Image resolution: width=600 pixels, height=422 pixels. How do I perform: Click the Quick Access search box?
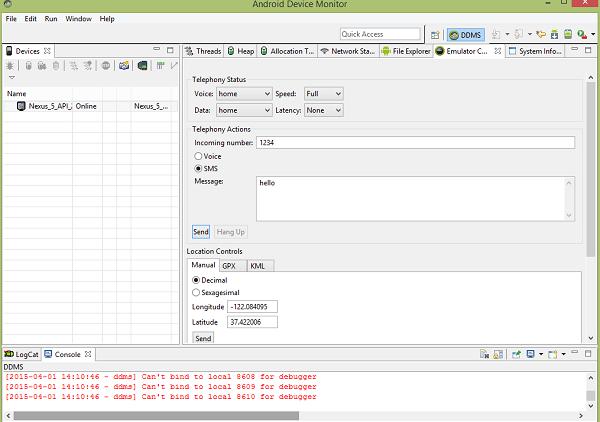(380, 34)
